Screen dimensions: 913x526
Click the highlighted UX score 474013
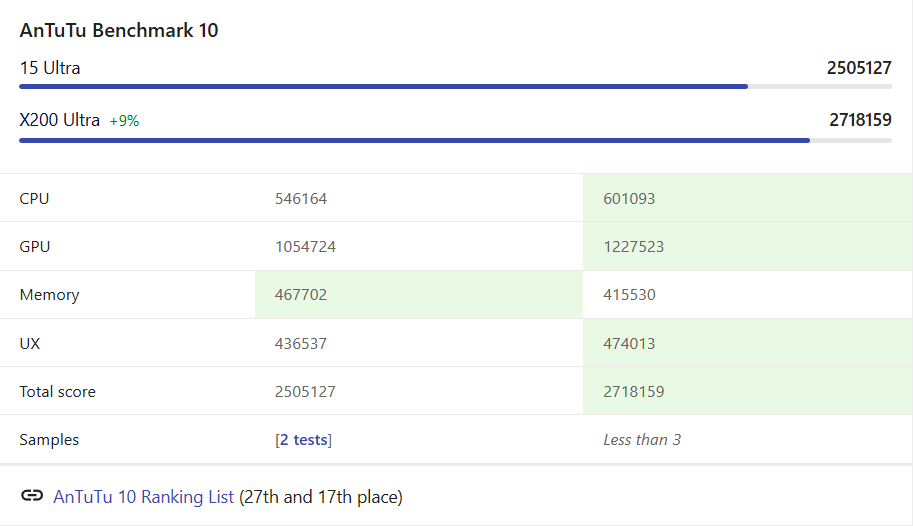point(629,343)
